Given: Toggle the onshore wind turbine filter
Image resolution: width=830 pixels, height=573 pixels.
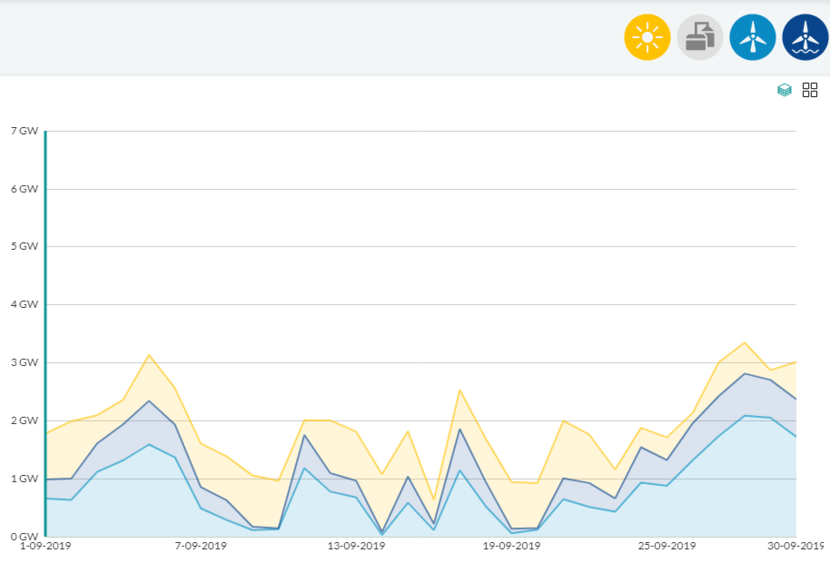Looking at the screenshot, I should 752,38.
